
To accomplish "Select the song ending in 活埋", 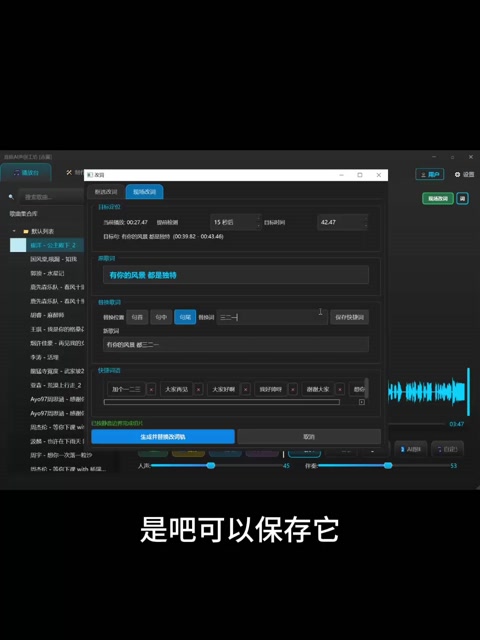I will (x=44, y=357).
